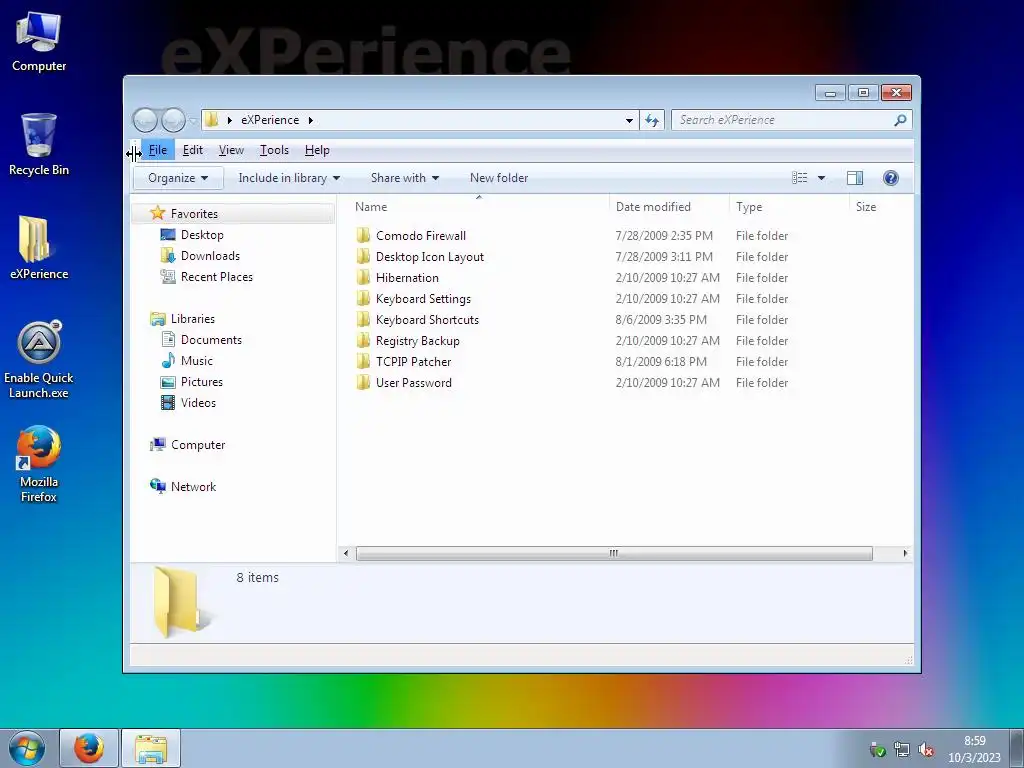Image resolution: width=1024 pixels, height=768 pixels.
Task: Click the Windows Explorer taskbar button
Action: click(x=151, y=748)
